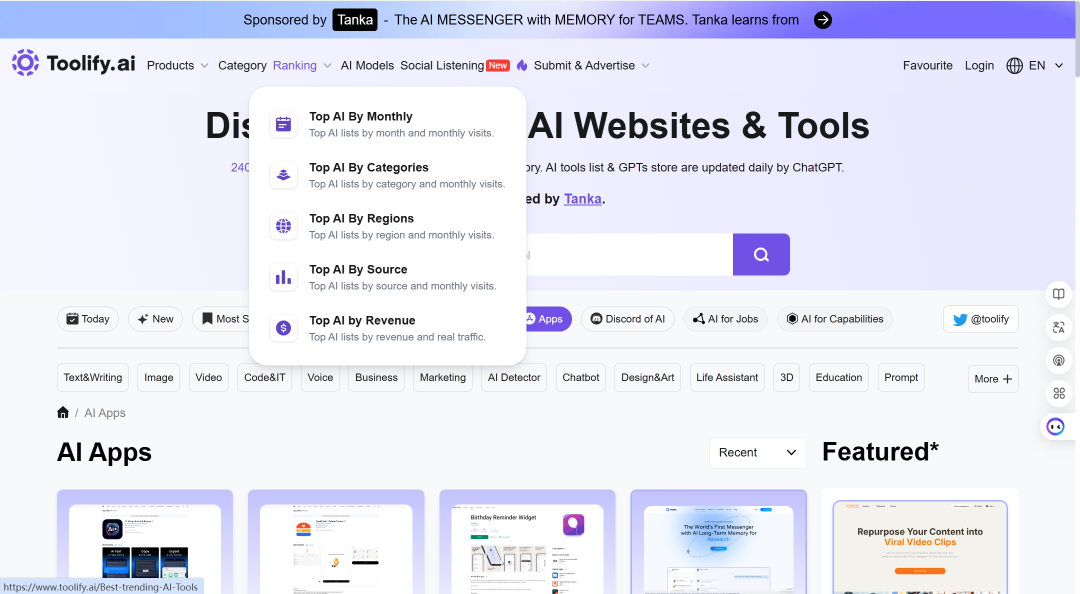The image size is (1080, 594).
Task: Click the Top AI By Regions globe icon
Action: 283,226
